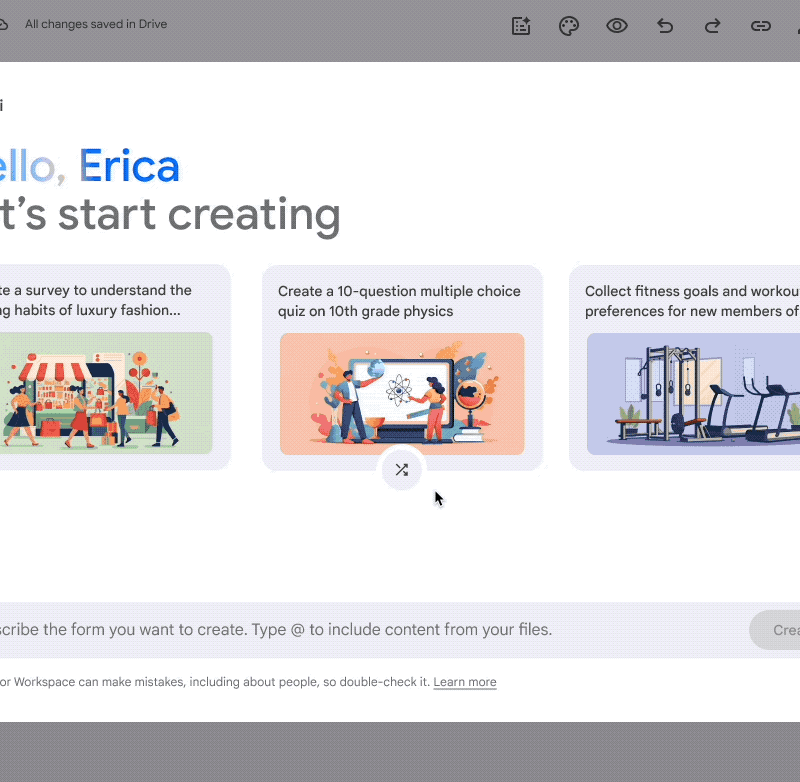Copy the responder link icon
This screenshot has width=800, height=782.
[x=761, y=26]
